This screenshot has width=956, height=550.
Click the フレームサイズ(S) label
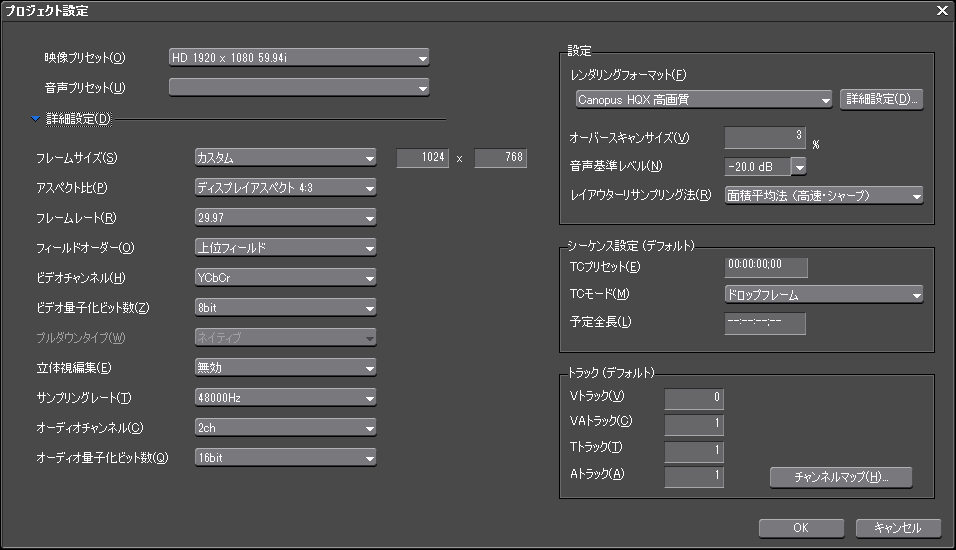[x=76, y=158]
